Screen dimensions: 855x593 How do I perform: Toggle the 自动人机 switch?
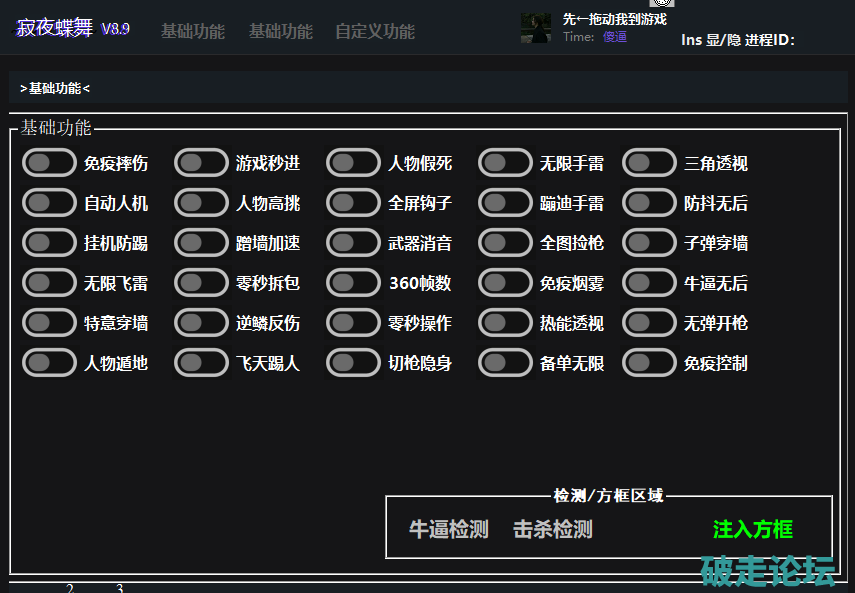49,203
